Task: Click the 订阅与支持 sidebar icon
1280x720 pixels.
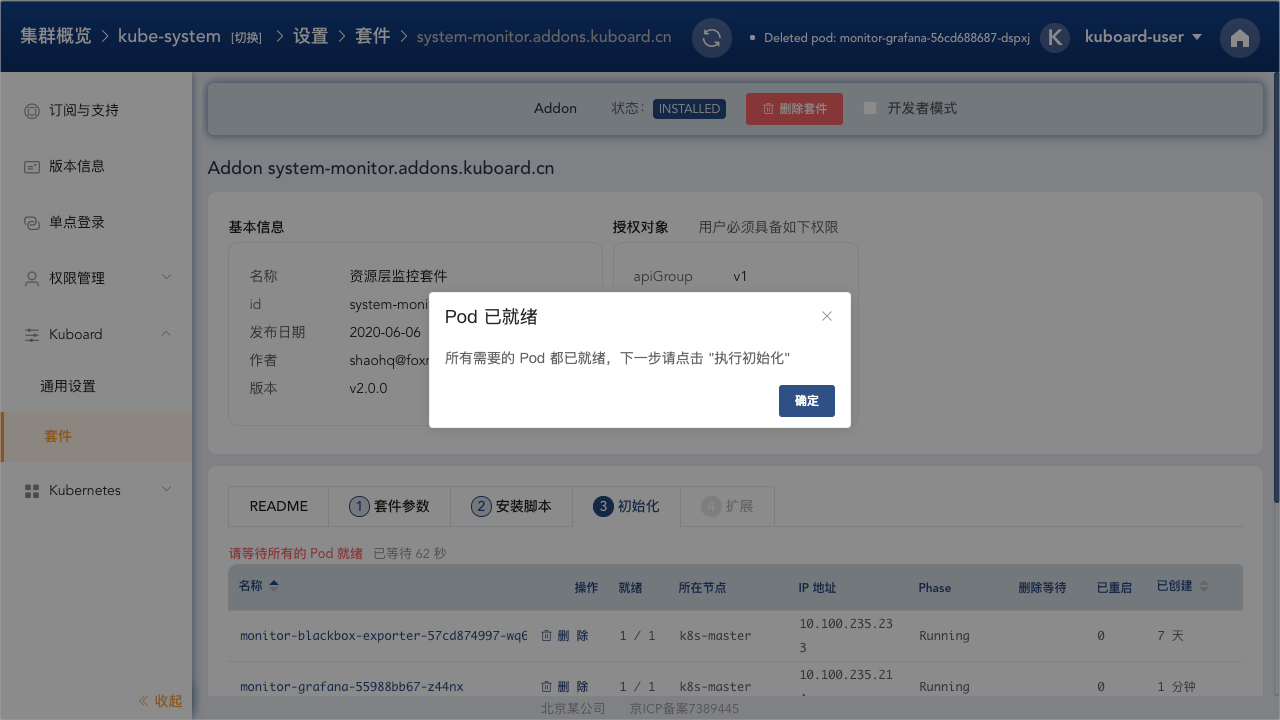Action: click(x=32, y=111)
